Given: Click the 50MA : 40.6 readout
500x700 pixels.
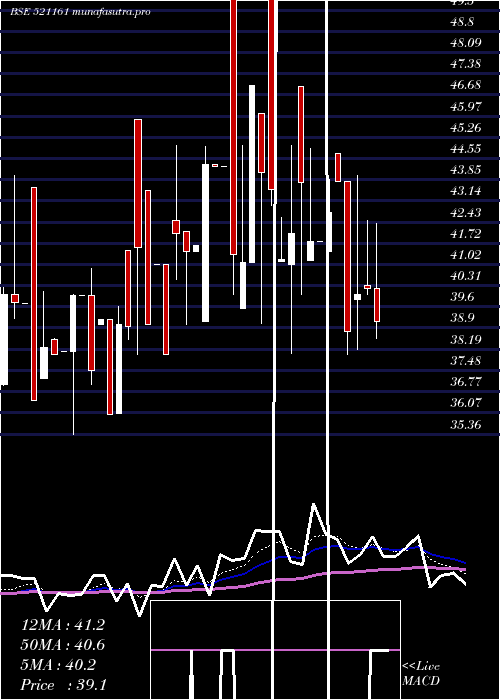Looking at the screenshot, I should pyautogui.click(x=63, y=645).
